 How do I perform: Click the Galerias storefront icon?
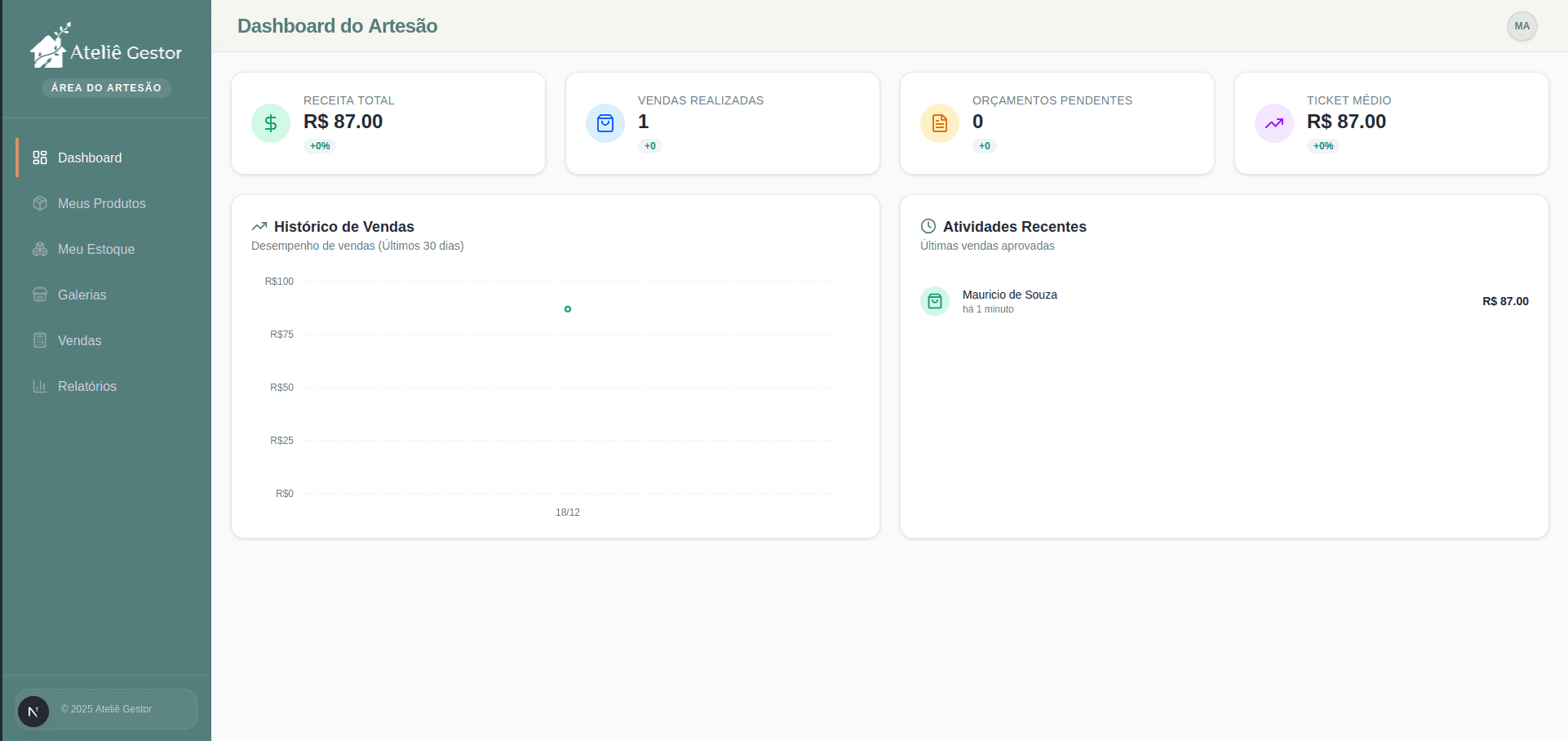(39, 295)
